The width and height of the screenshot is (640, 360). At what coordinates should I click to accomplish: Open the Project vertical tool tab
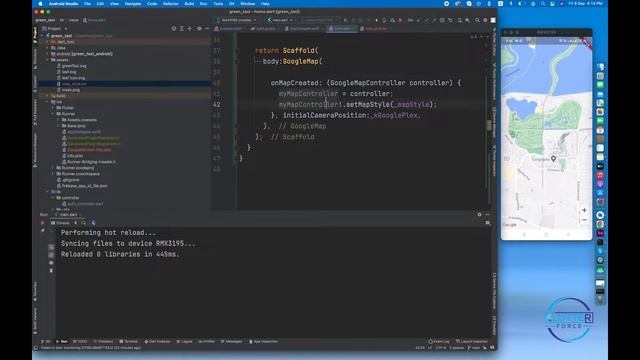(x=35, y=35)
